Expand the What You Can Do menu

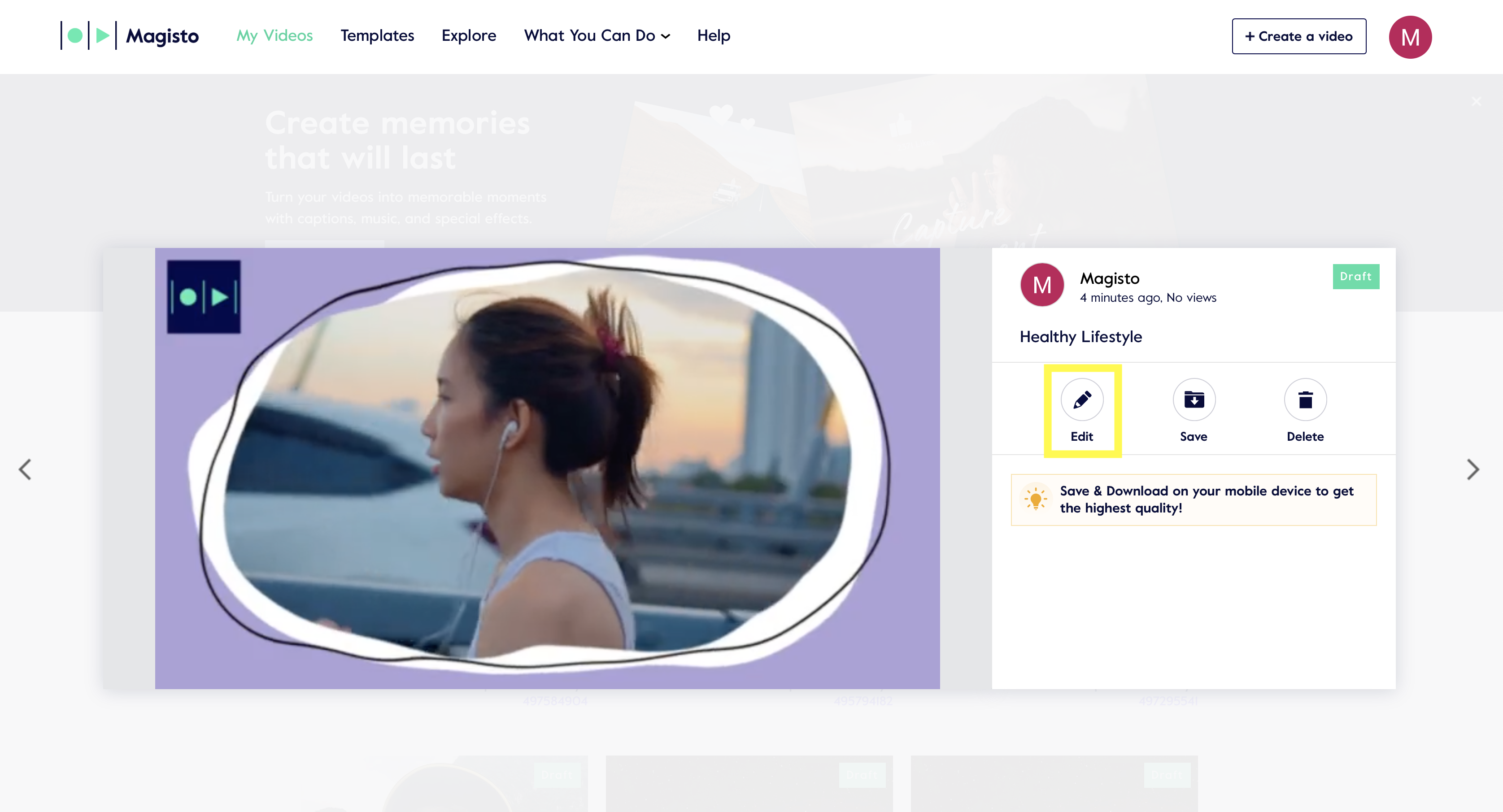597,35
